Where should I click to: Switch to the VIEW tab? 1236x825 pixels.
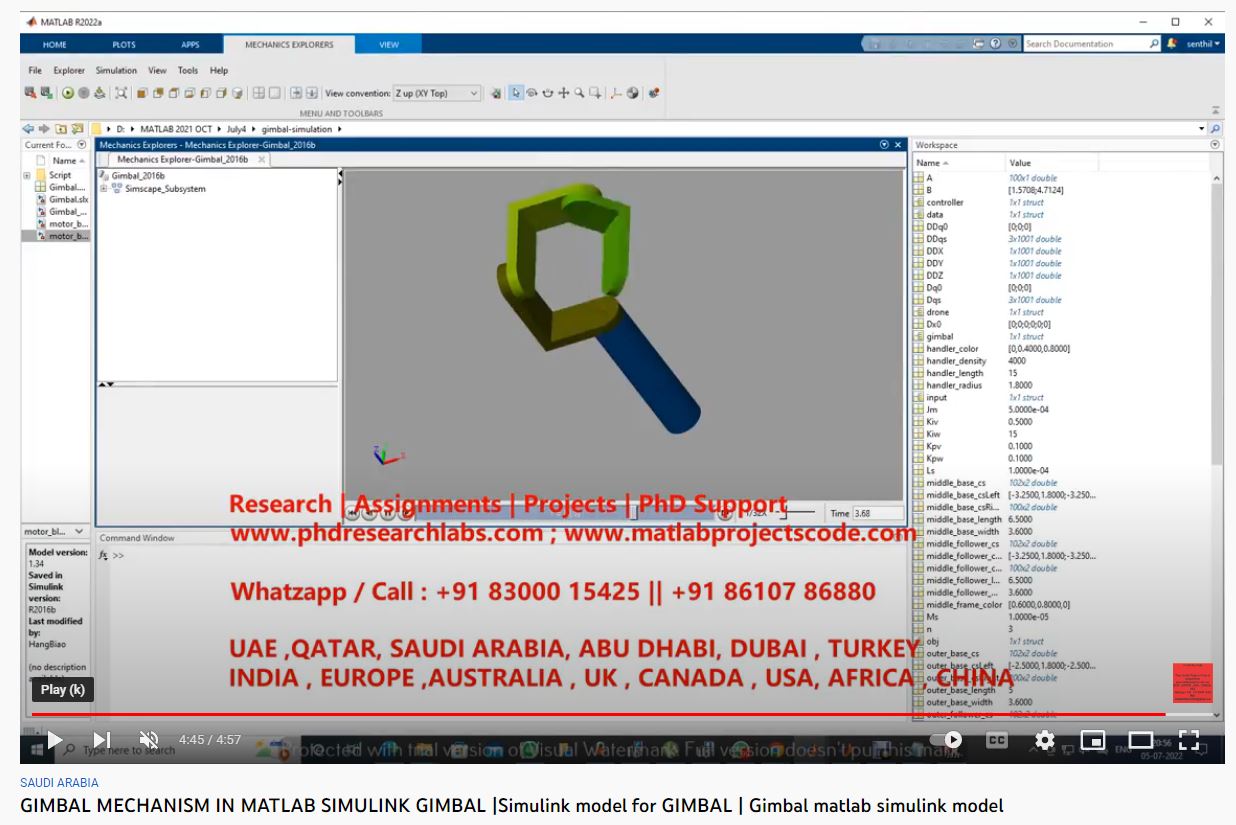pos(389,44)
